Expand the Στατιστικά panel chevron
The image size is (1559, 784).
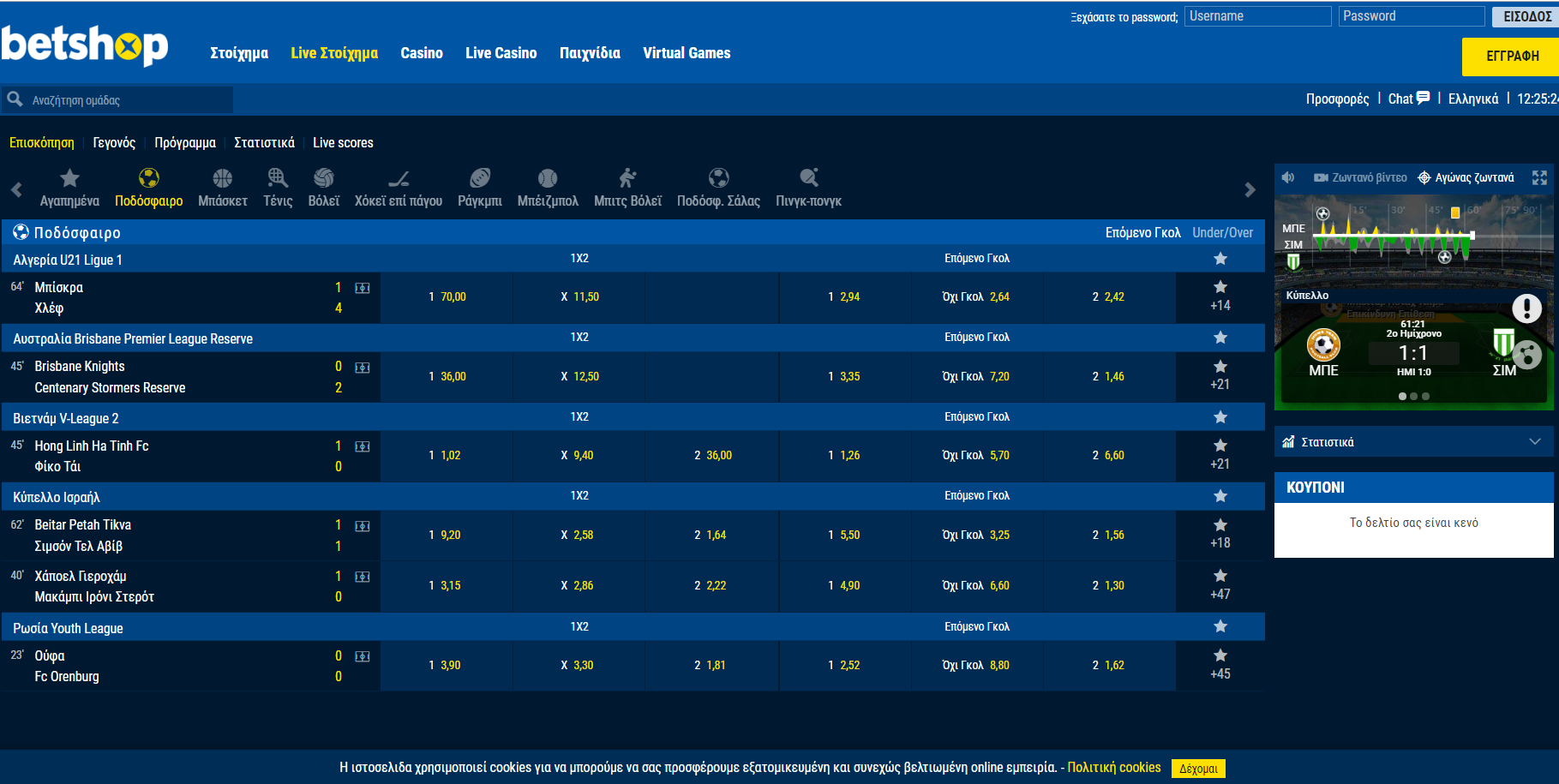(x=1535, y=441)
